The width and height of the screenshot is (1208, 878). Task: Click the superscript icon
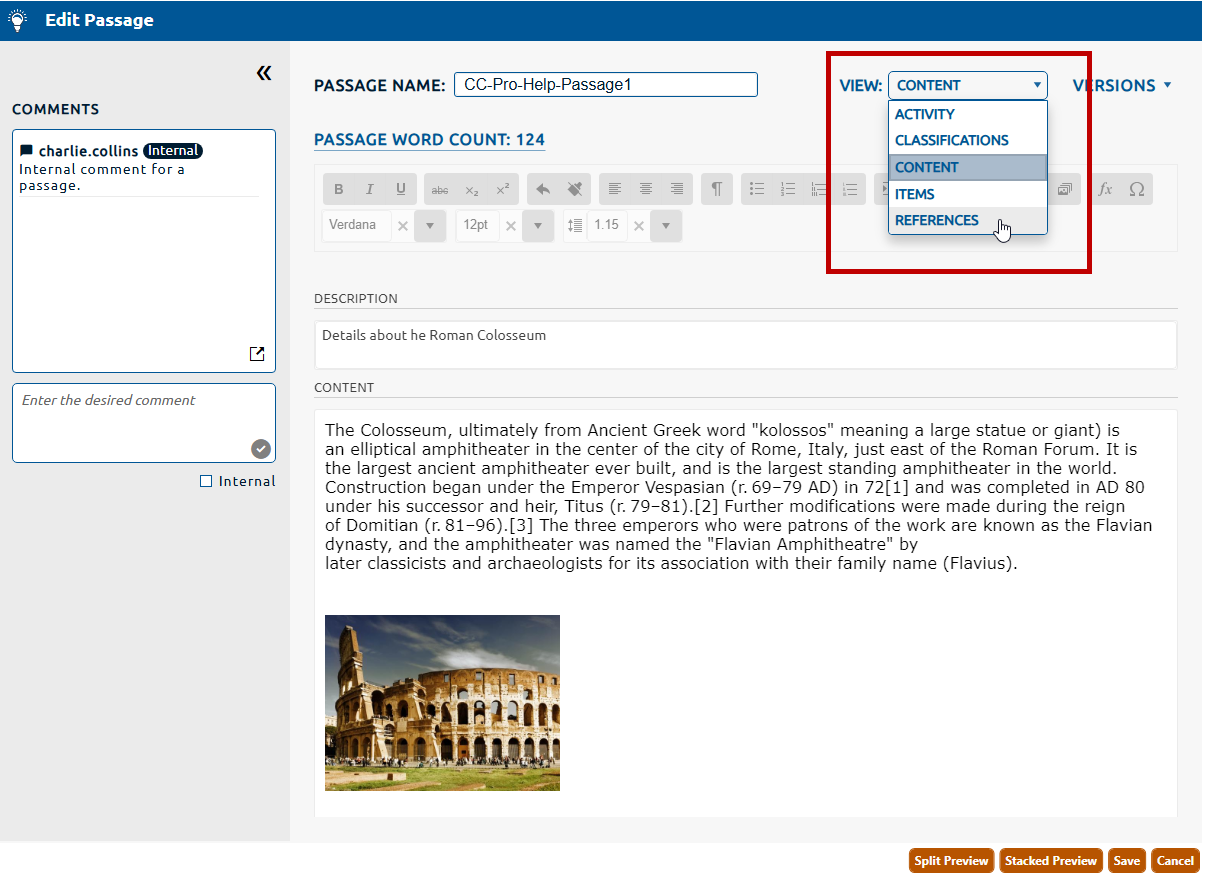(502, 189)
